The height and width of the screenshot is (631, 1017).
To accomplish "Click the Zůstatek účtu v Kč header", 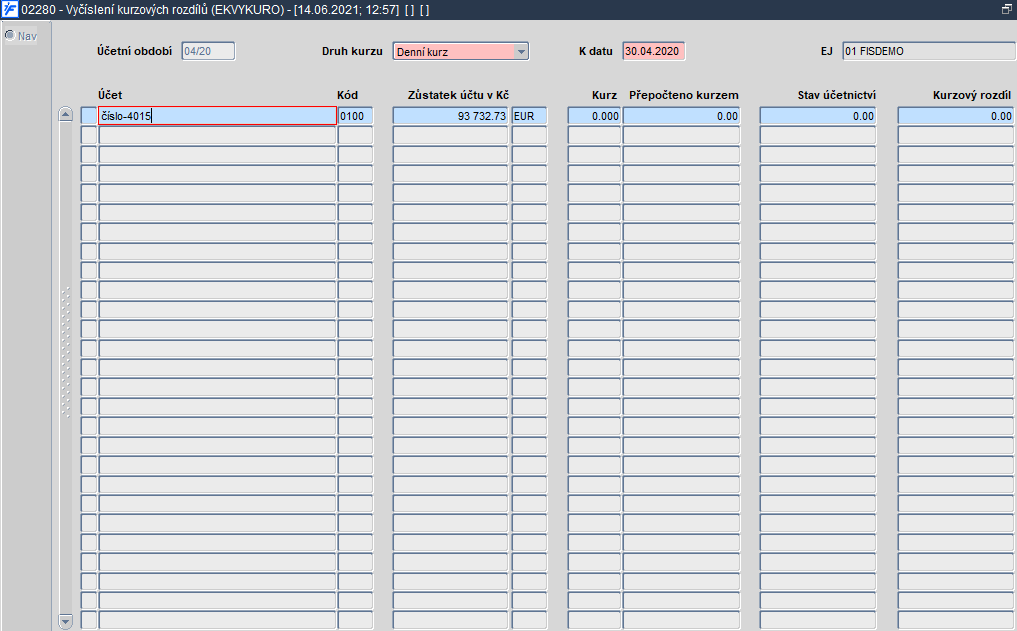I will (459, 95).
